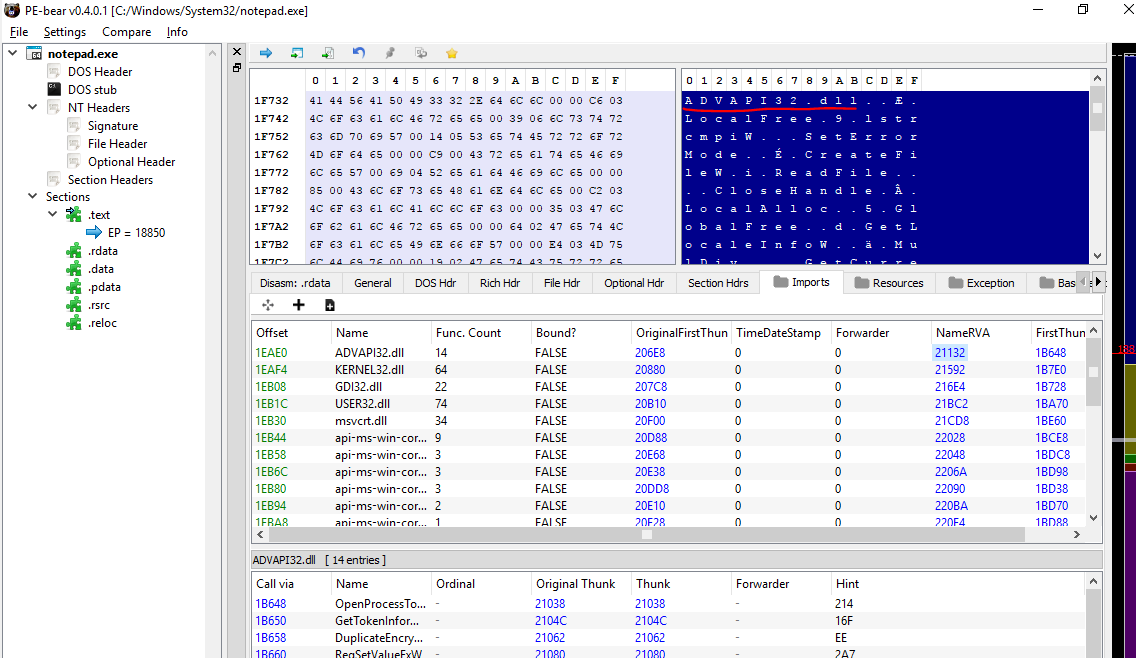The image size is (1136, 658).
Task: Click the DOS stub terminal icon
Action: click(55, 90)
